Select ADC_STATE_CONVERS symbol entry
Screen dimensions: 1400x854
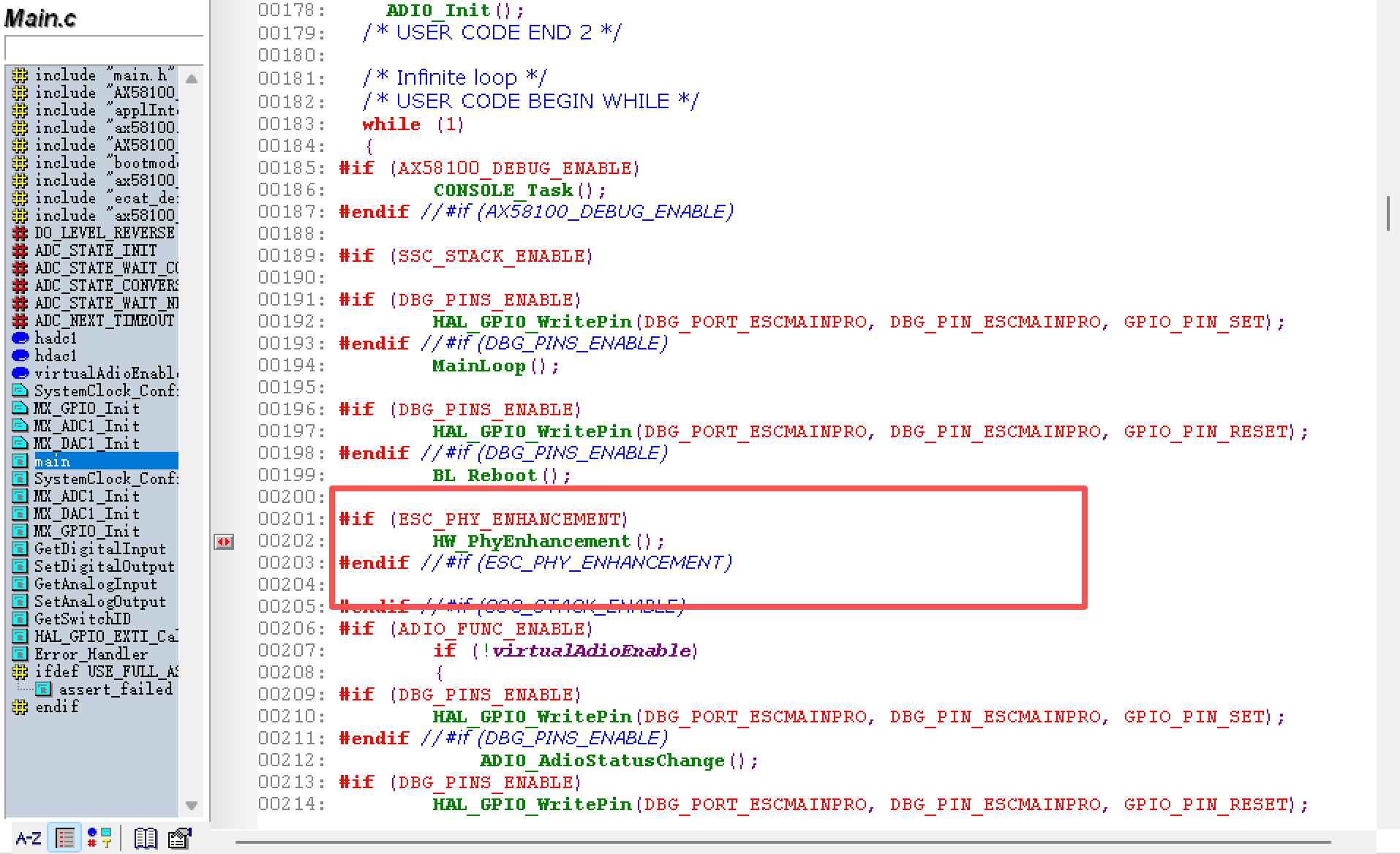click(x=105, y=286)
